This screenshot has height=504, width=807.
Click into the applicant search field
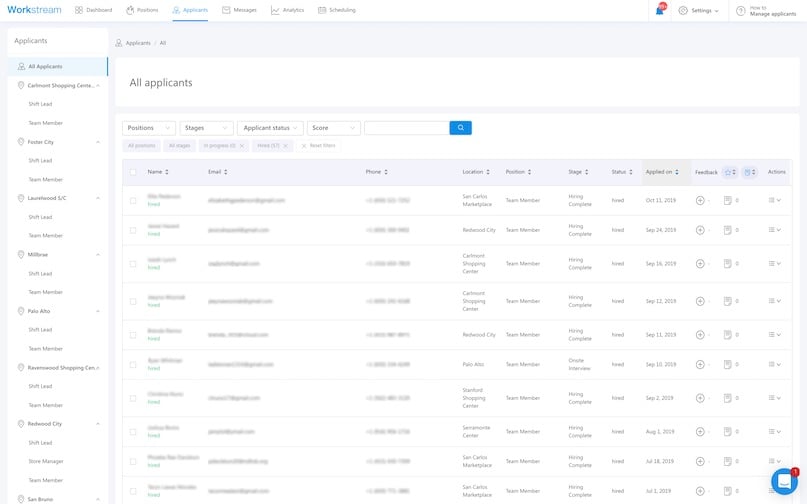point(406,128)
